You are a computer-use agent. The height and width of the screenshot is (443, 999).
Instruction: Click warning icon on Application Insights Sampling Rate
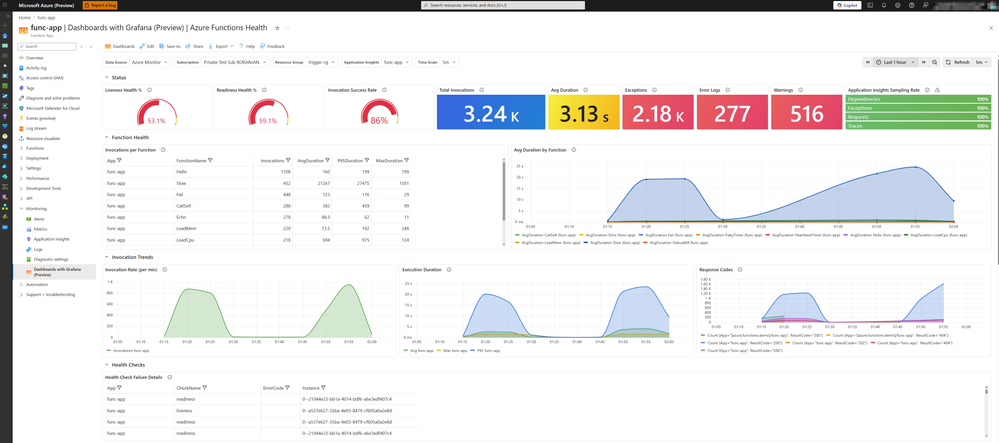tap(937, 91)
